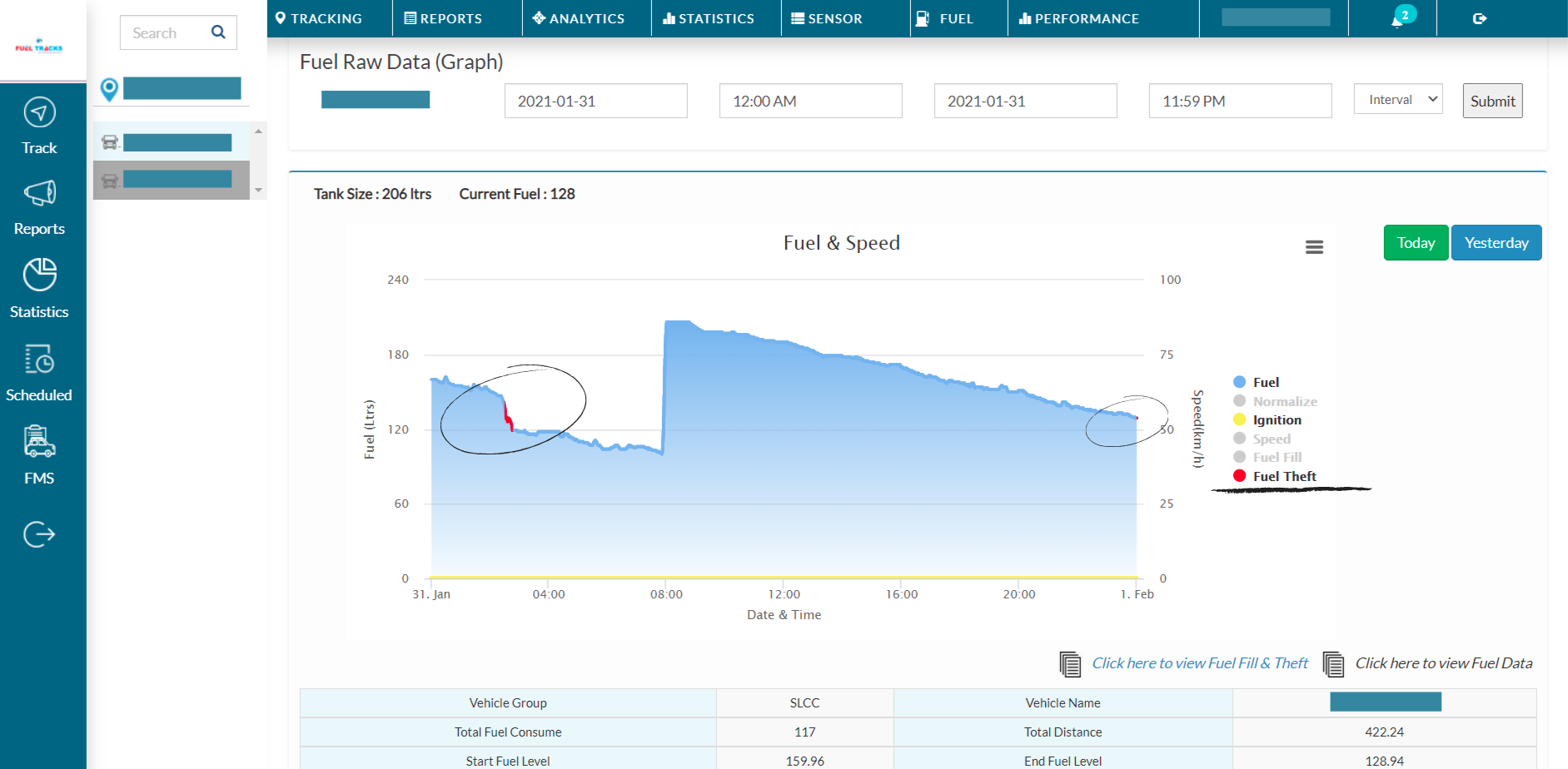This screenshot has height=769, width=1568.
Task: Expand the Interval dropdown
Action: (1398, 99)
